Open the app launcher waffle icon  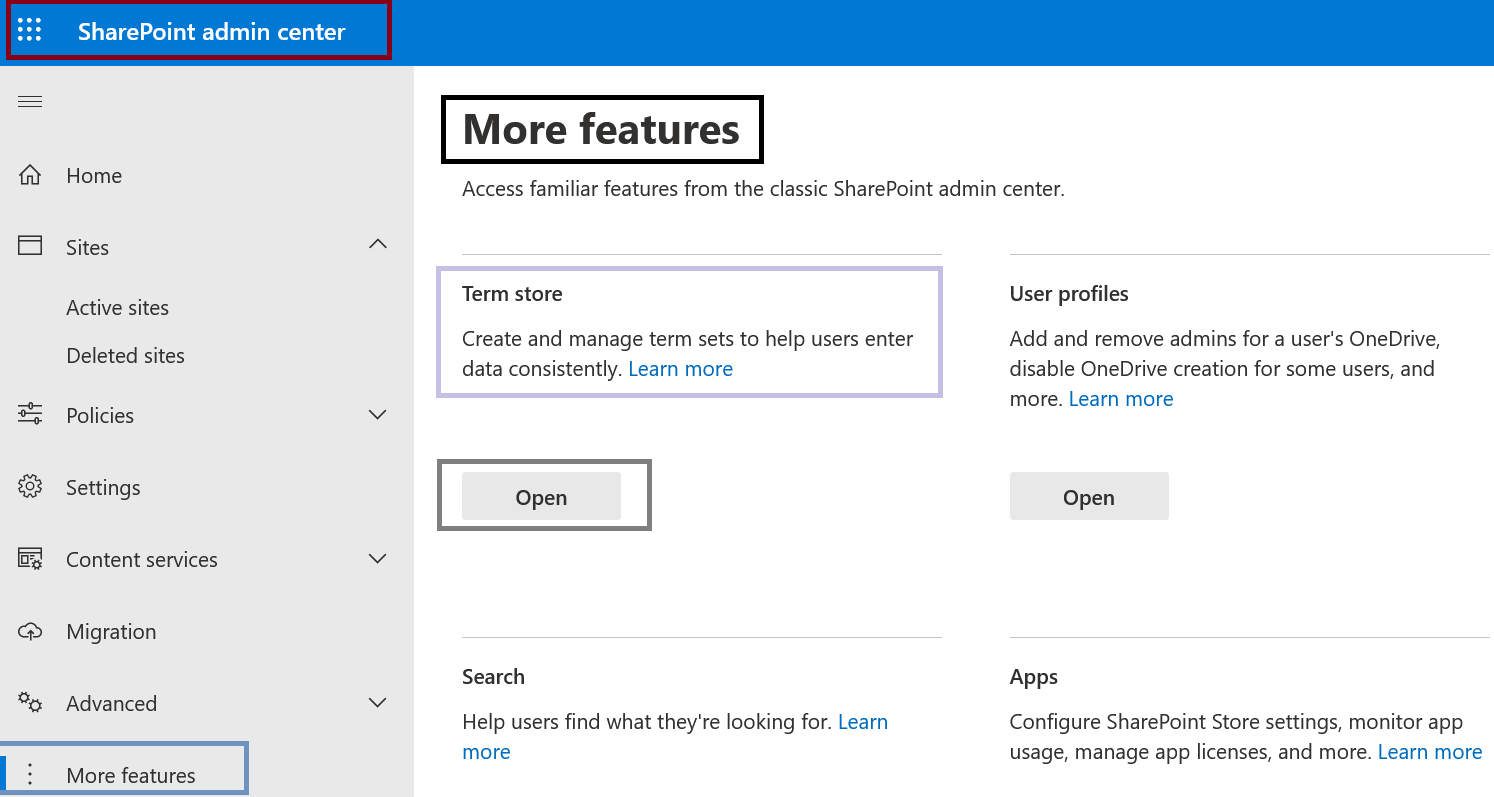tap(30, 31)
